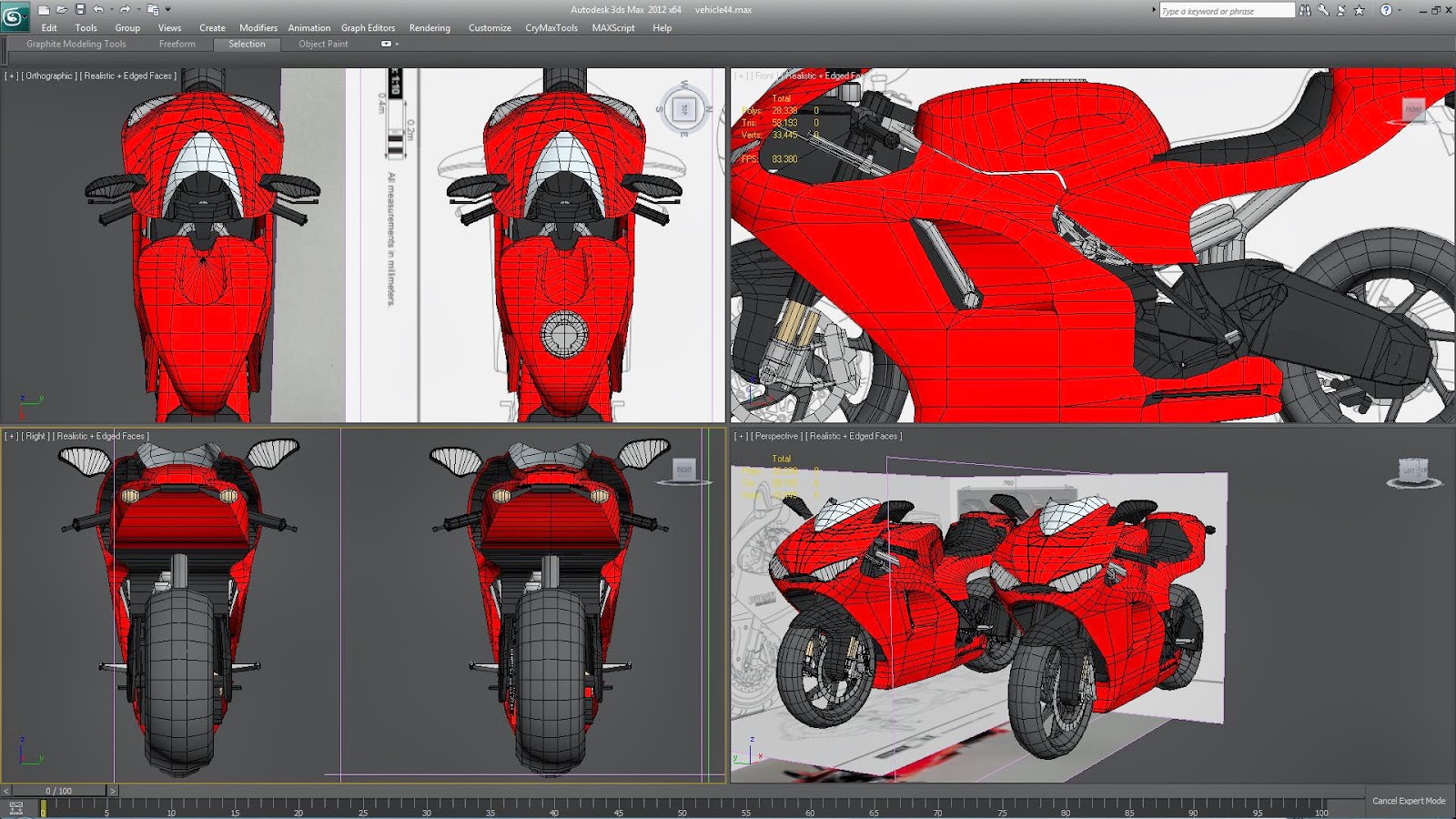Viewport: 1456px width, 819px height.
Task: Click the ViewCube in the Perspective viewport
Action: [1413, 470]
